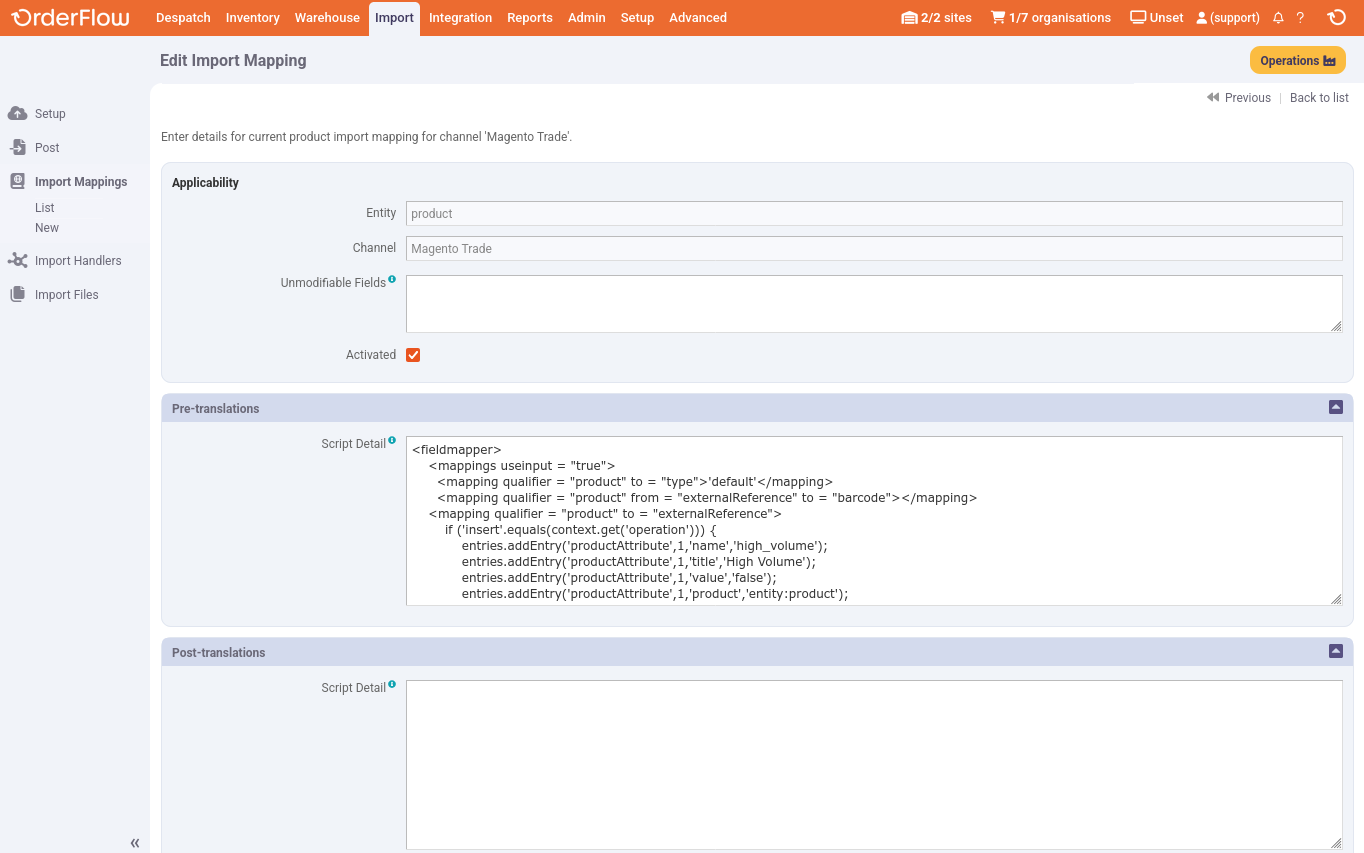The height and width of the screenshot is (853, 1364).
Task: Collapse the Pre-translations panel
Action: pyautogui.click(x=1335, y=407)
